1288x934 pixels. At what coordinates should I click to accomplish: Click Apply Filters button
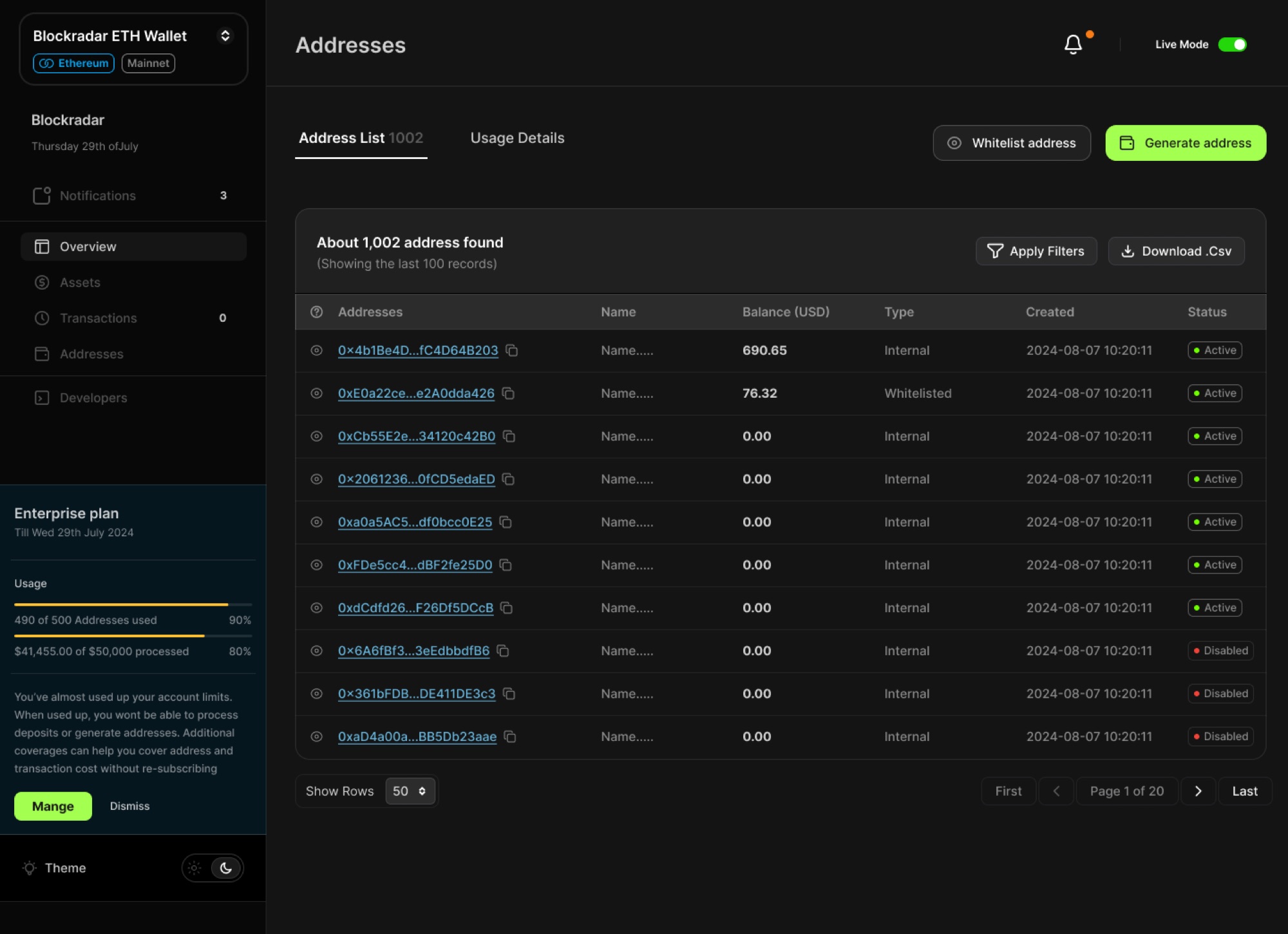[1036, 251]
